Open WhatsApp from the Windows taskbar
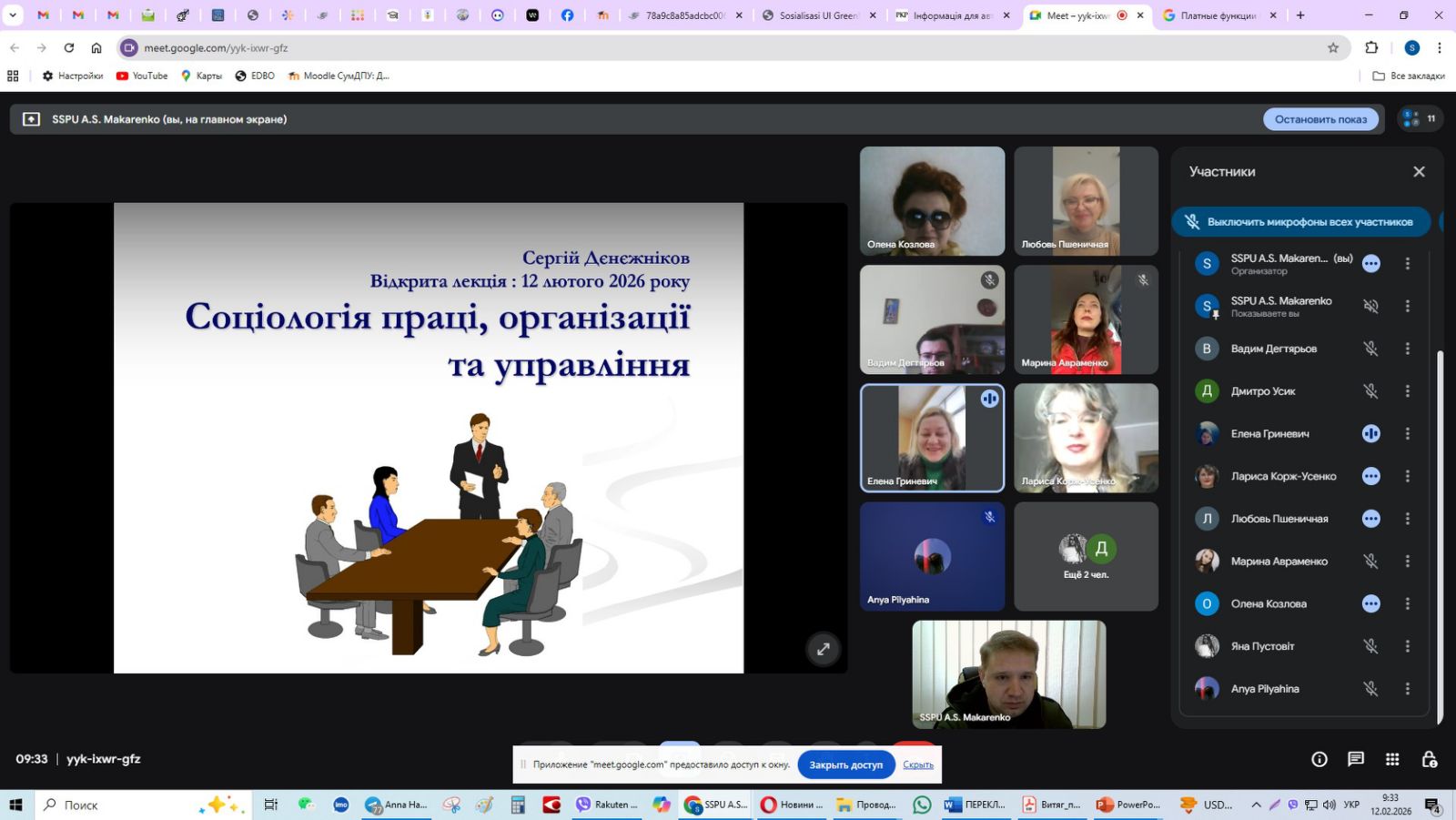Viewport: 1456px width, 820px height. tap(922, 805)
